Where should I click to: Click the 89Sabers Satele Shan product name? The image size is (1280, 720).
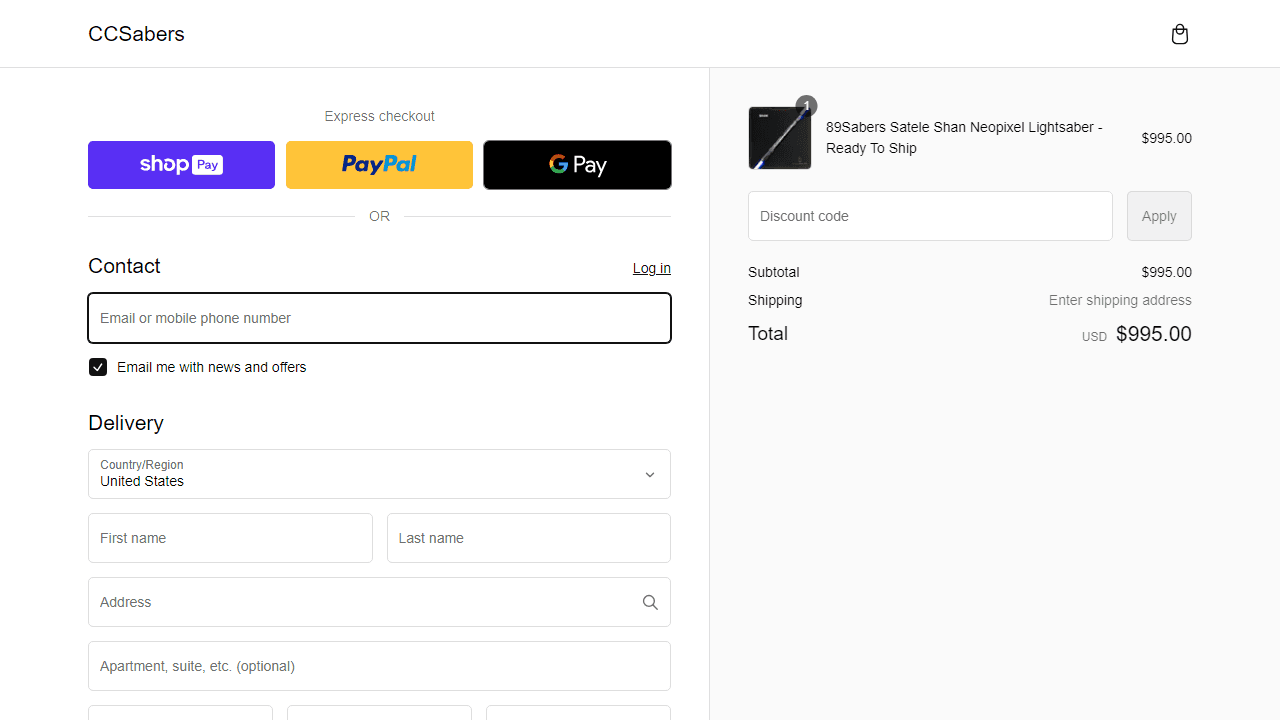point(964,138)
